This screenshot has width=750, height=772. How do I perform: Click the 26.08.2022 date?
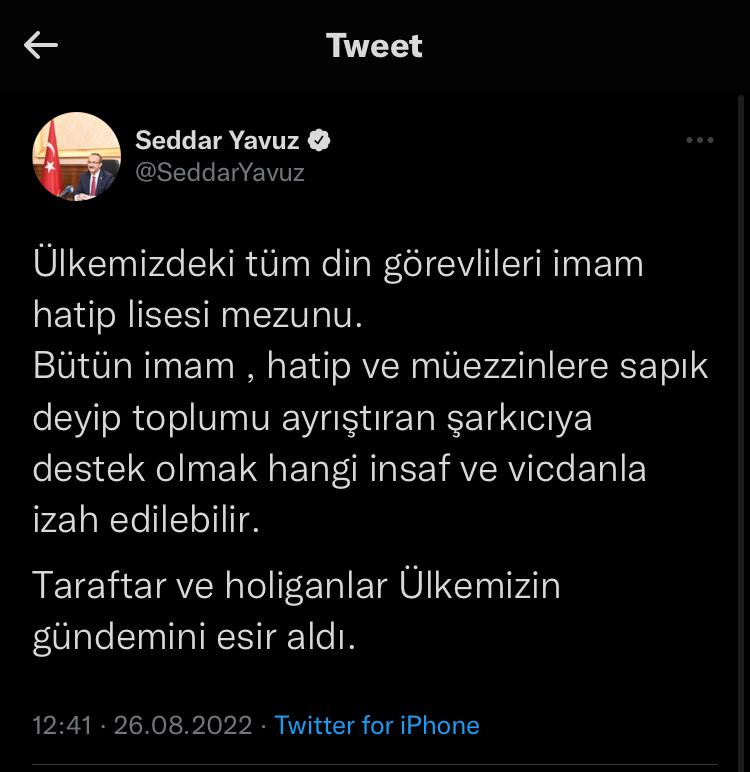[x=183, y=725]
